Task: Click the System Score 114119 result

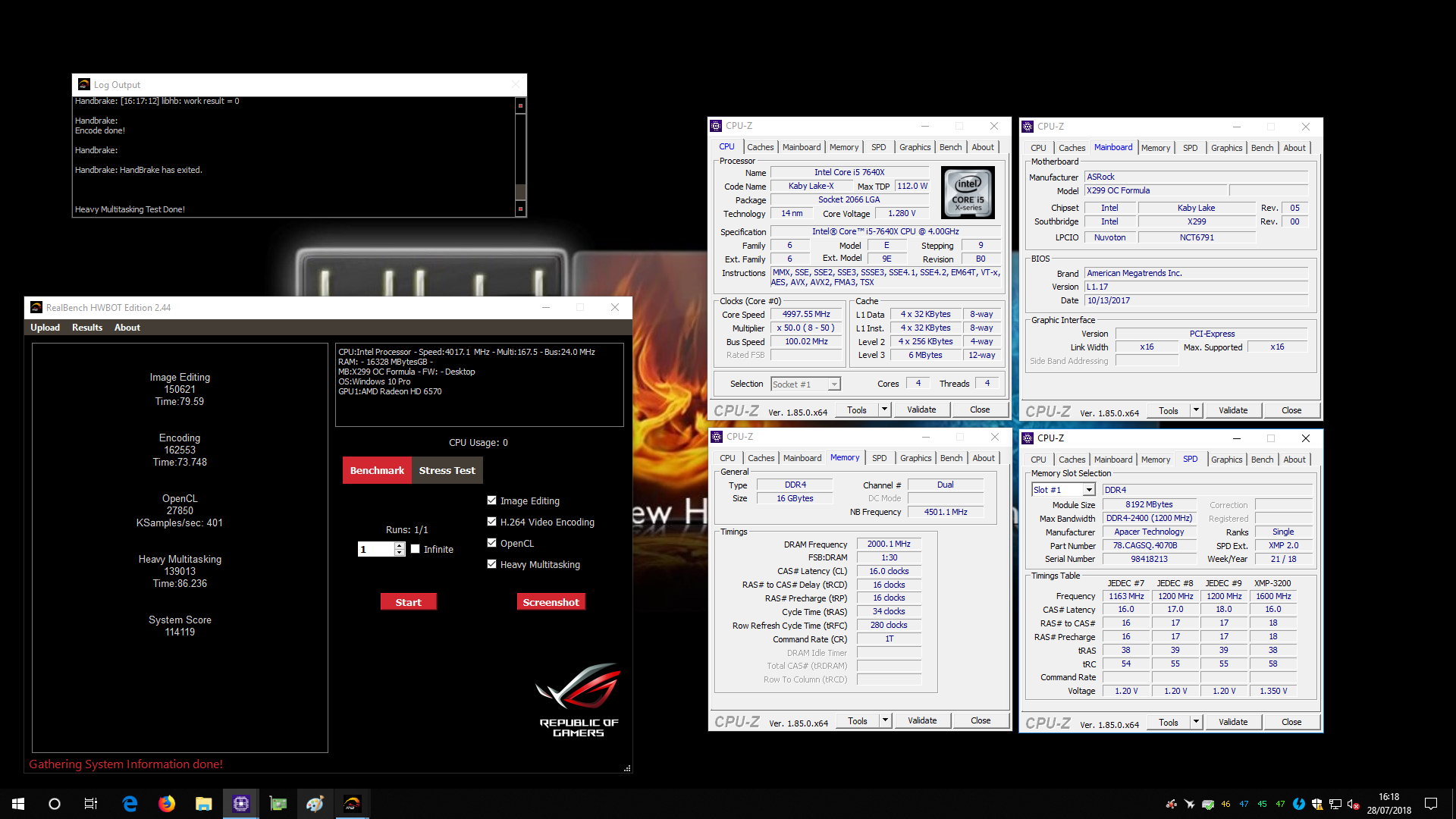Action: (180, 626)
